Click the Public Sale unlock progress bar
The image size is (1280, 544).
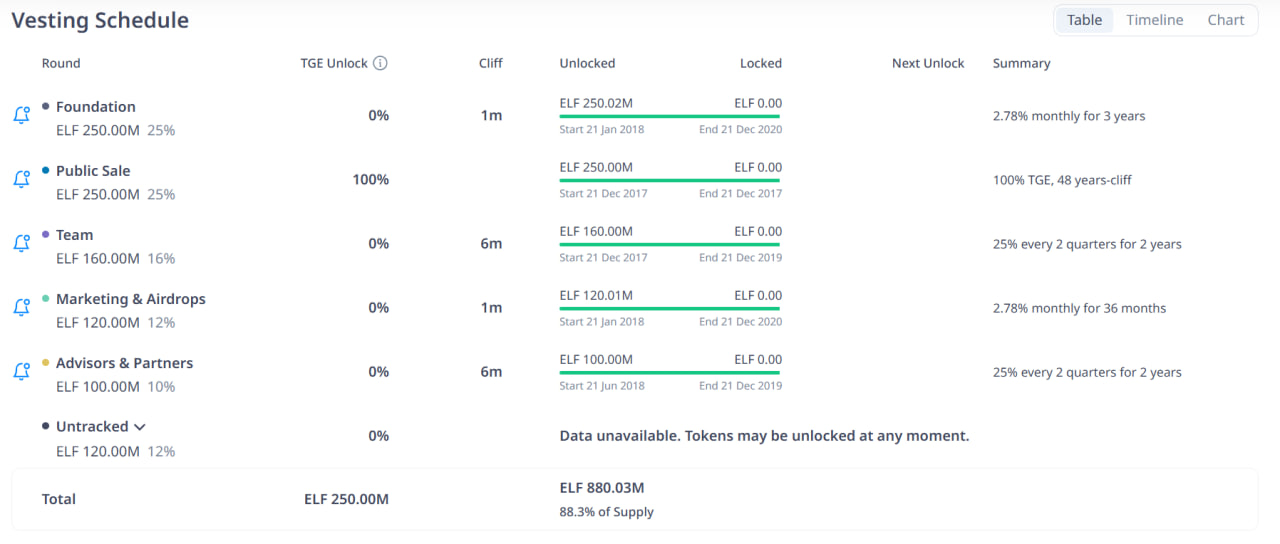(669, 181)
